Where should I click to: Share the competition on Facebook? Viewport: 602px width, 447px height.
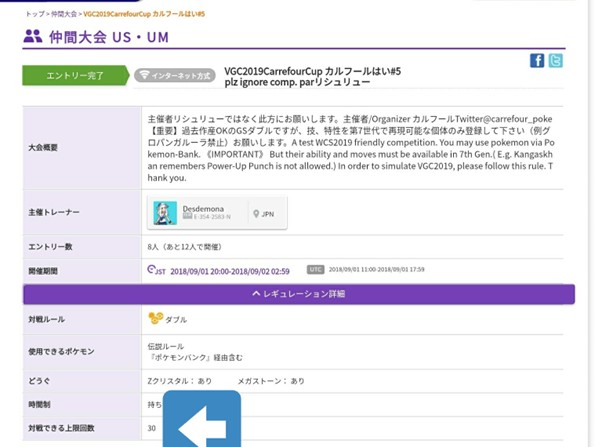coord(537,61)
